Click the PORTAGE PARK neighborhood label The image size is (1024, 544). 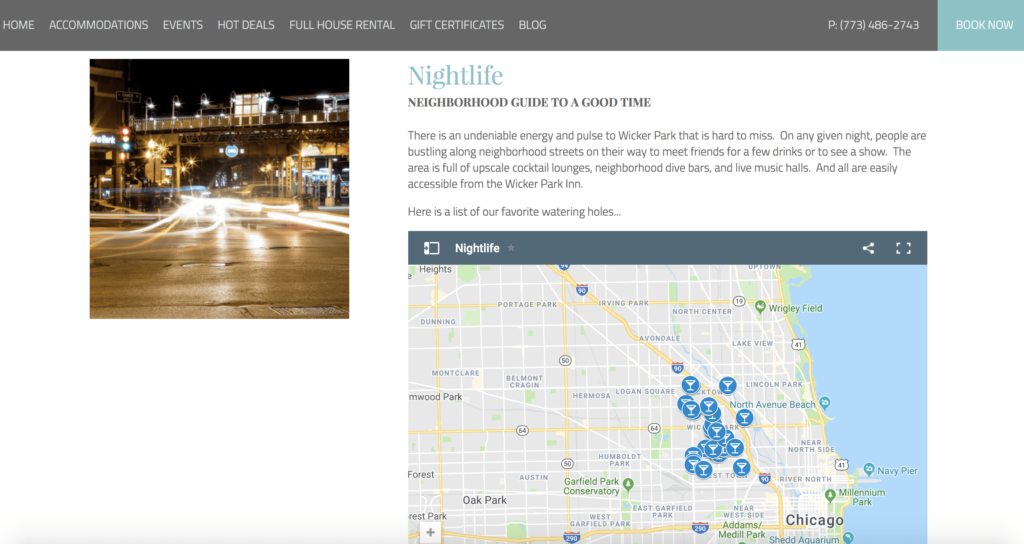coord(527,304)
